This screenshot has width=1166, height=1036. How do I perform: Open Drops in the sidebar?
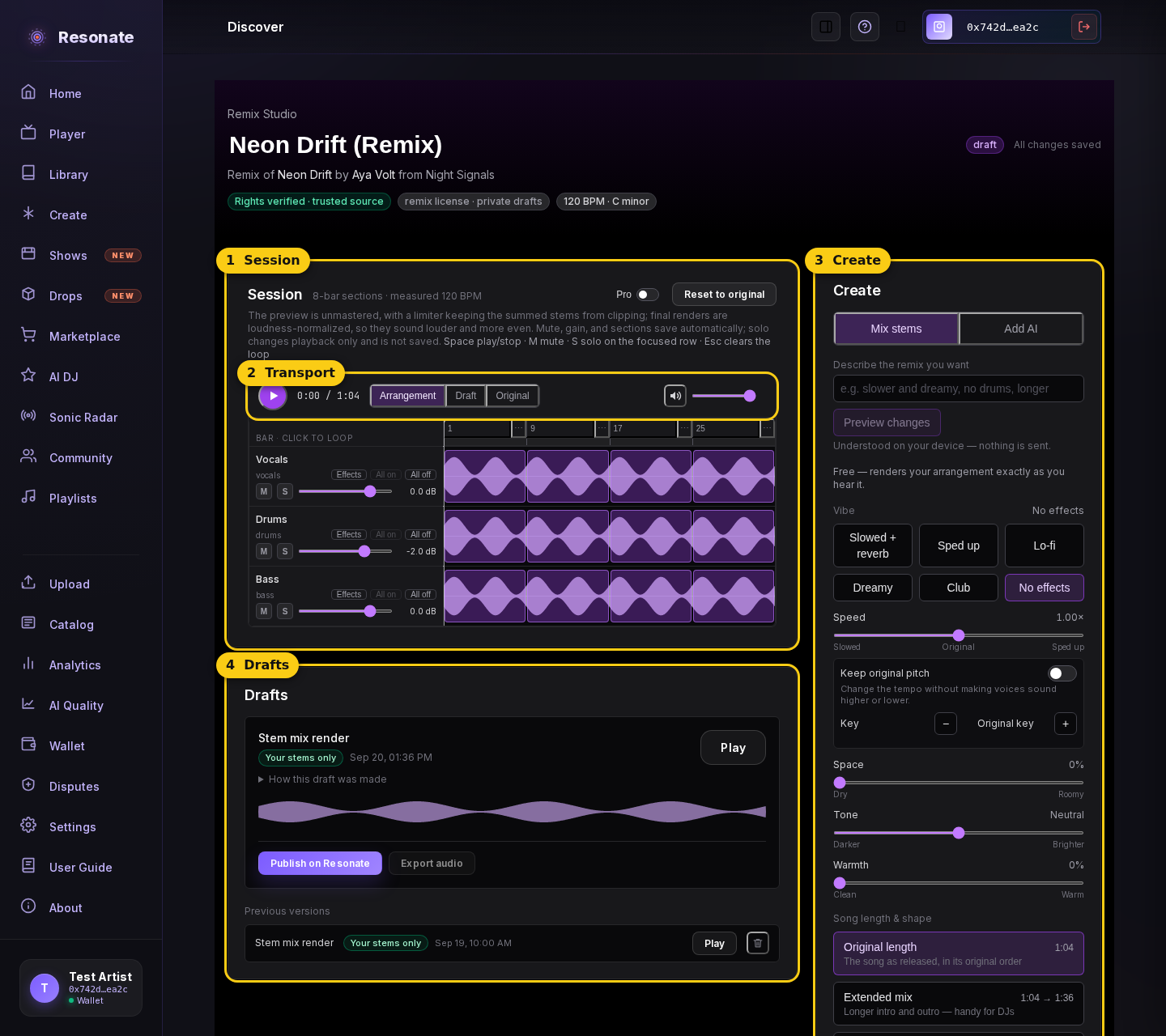81,295
